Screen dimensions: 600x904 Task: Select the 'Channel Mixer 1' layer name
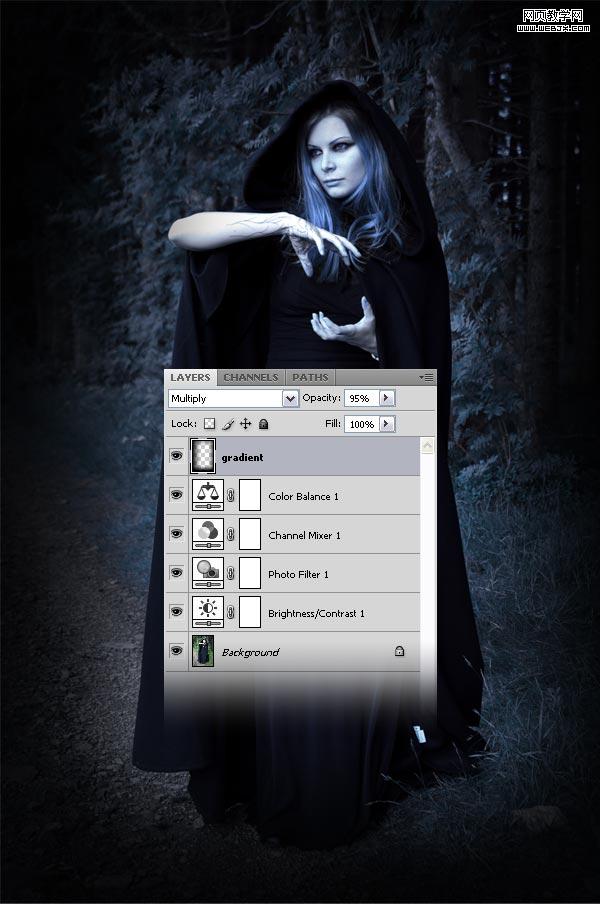[x=304, y=536]
